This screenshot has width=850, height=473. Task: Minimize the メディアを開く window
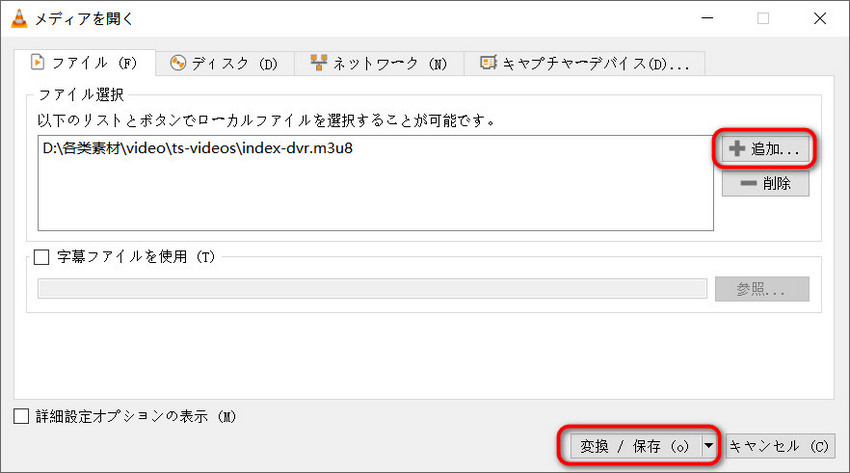707,18
